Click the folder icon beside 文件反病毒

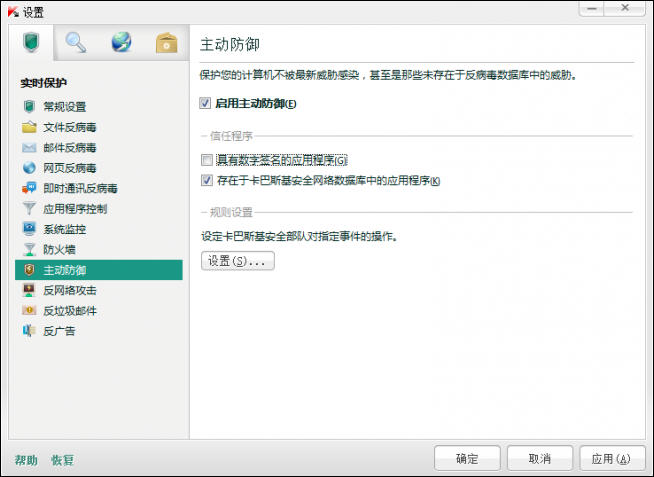[29, 127]
